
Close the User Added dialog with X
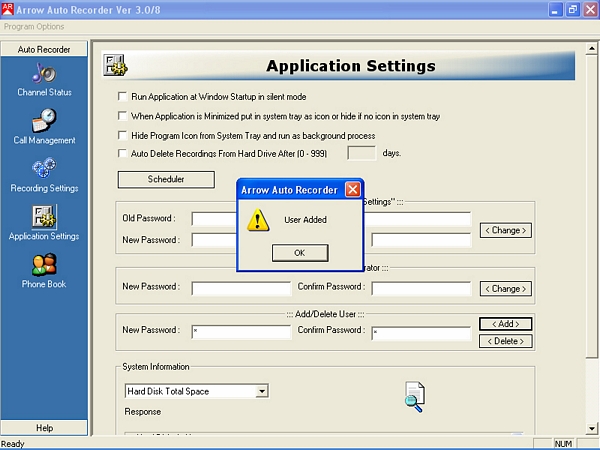(x=352, y=189)
